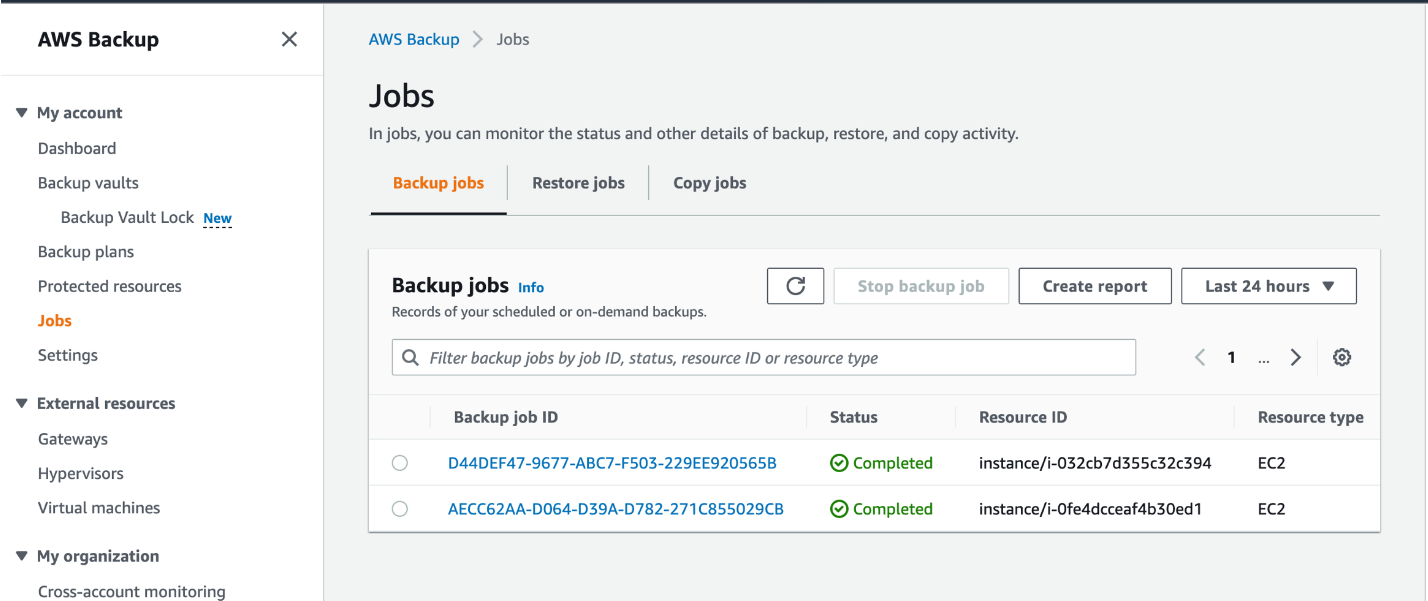
Task: Click EC2 type in D44DEF47 row
Action: tap(1271, 463)
